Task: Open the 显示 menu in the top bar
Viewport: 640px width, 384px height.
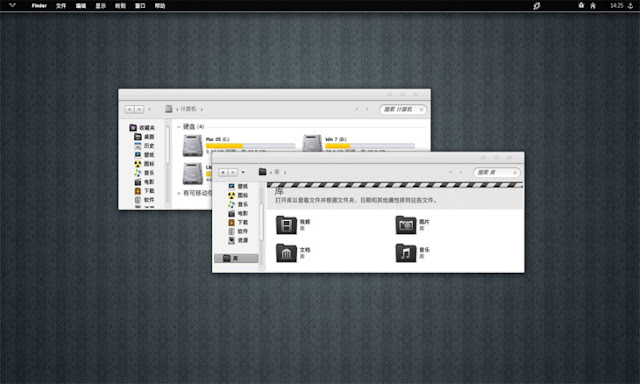Action: pyautogui.click(x=100, y=6)
